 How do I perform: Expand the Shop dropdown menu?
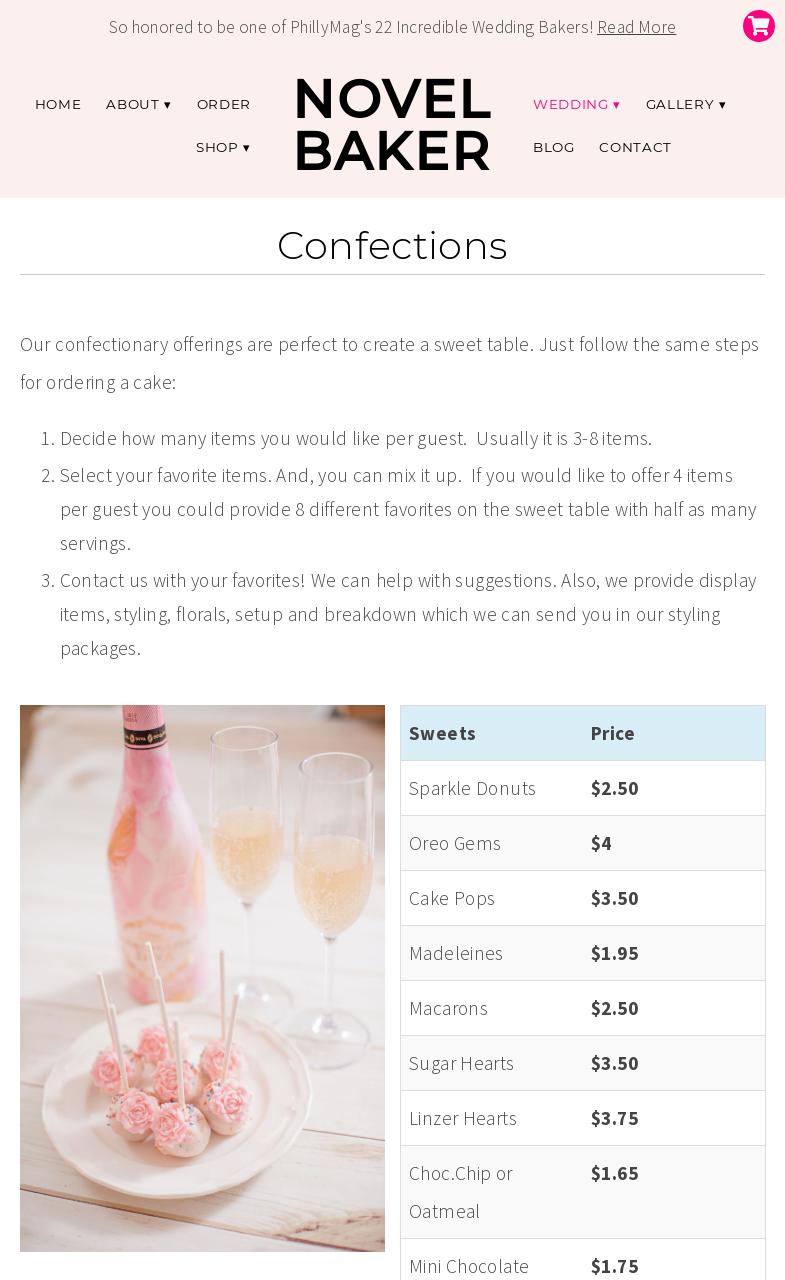click(x=223, y=147)
